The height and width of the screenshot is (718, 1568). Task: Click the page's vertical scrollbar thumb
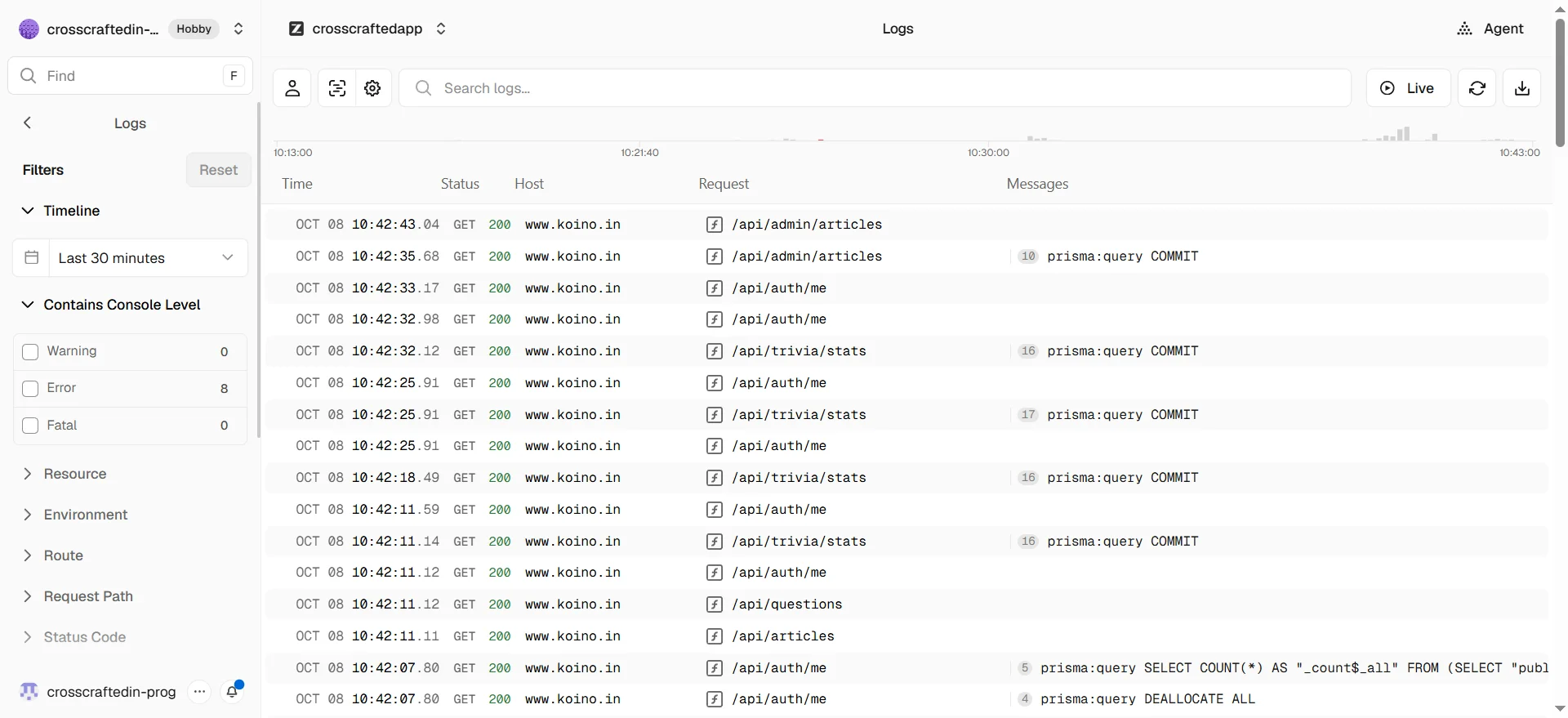(1560, 82)
